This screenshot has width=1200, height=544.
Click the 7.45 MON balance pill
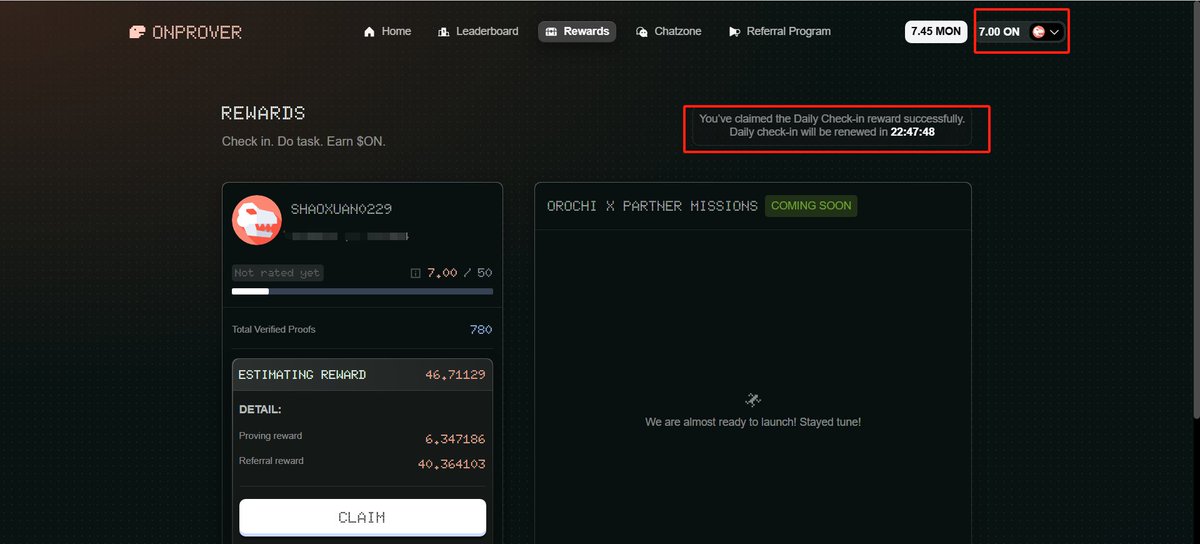(x=936, y=32)
